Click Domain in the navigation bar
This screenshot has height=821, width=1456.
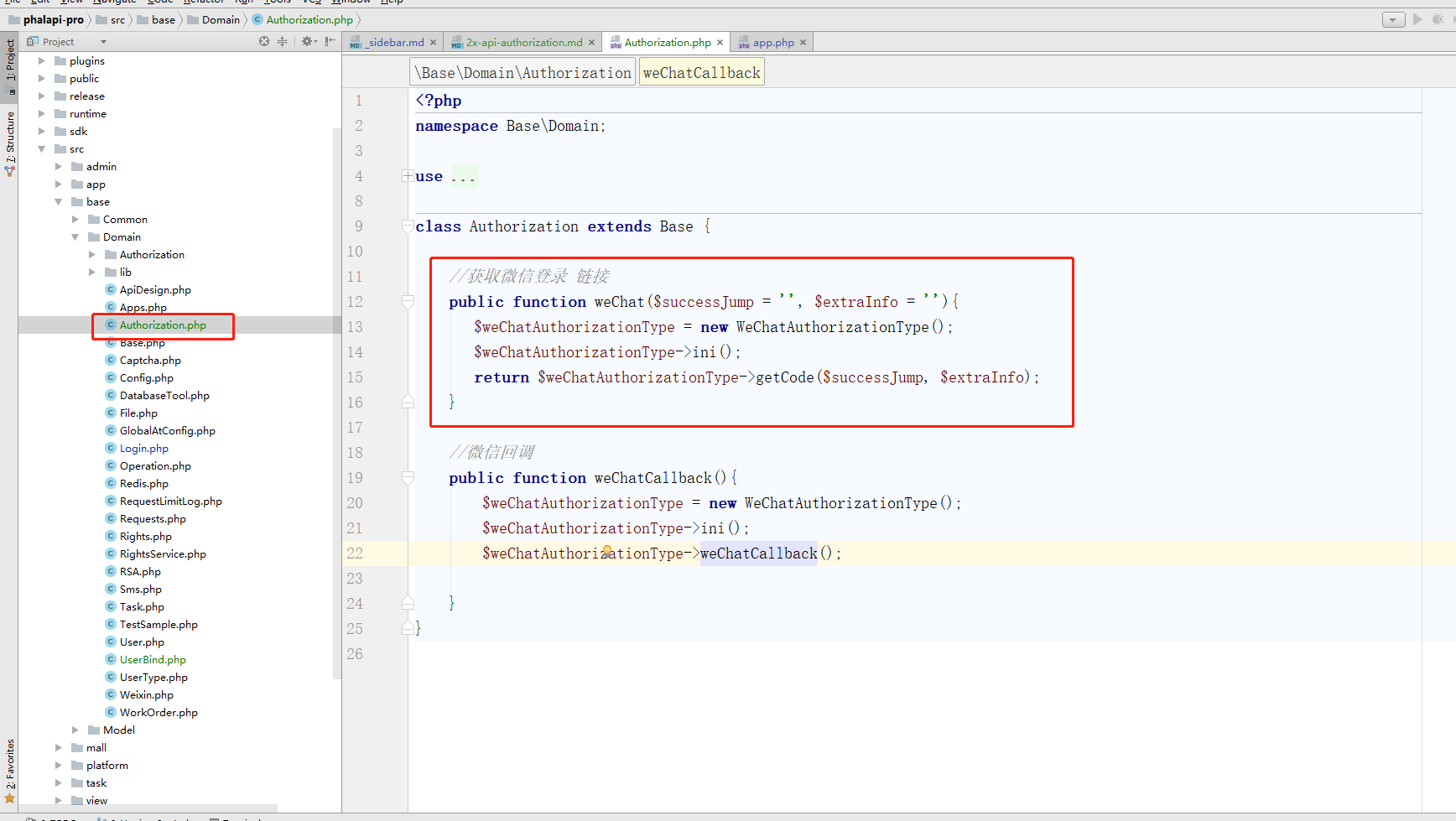click(221, 20)
